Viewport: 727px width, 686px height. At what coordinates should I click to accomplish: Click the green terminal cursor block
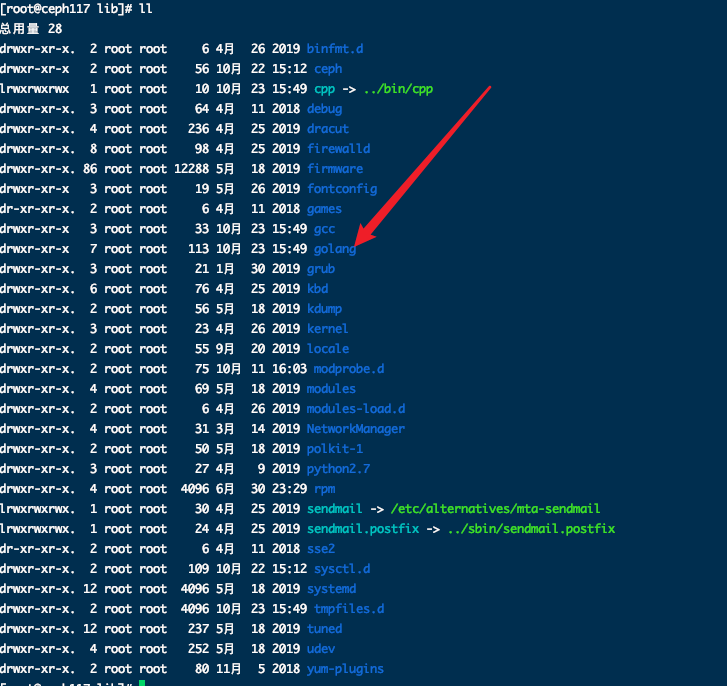pos(142,683)
